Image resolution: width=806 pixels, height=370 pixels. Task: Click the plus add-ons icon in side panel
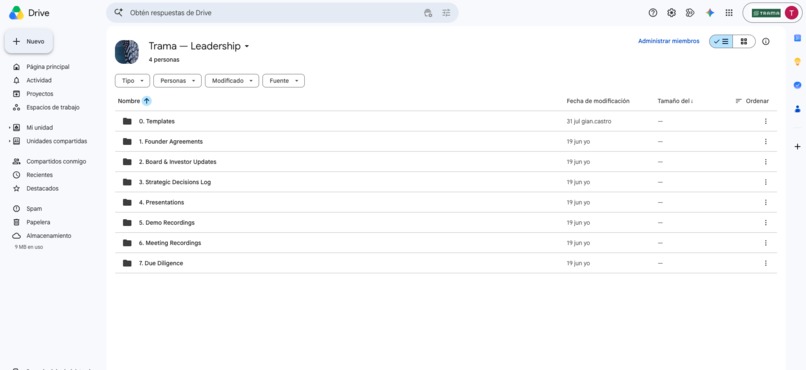click(797, 146)
